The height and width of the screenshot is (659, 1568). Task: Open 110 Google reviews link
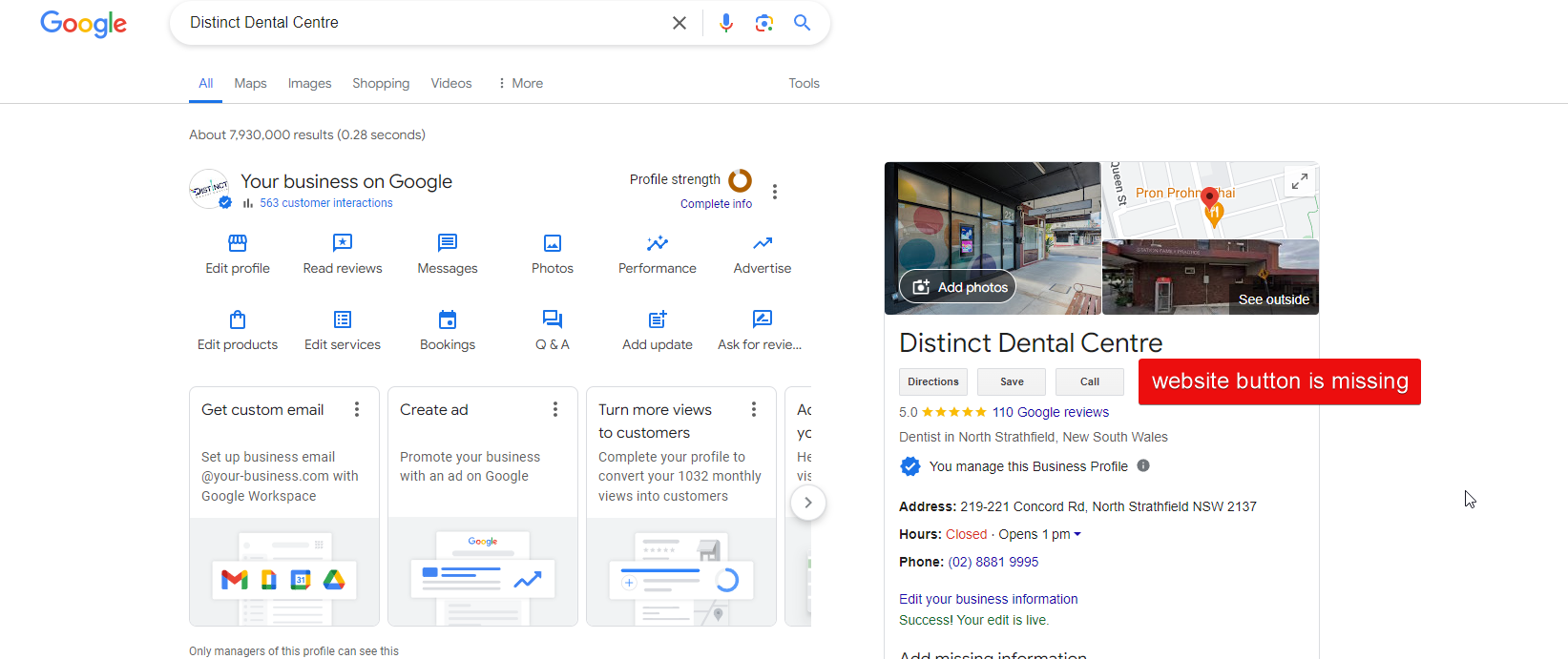coord(1050,412)
